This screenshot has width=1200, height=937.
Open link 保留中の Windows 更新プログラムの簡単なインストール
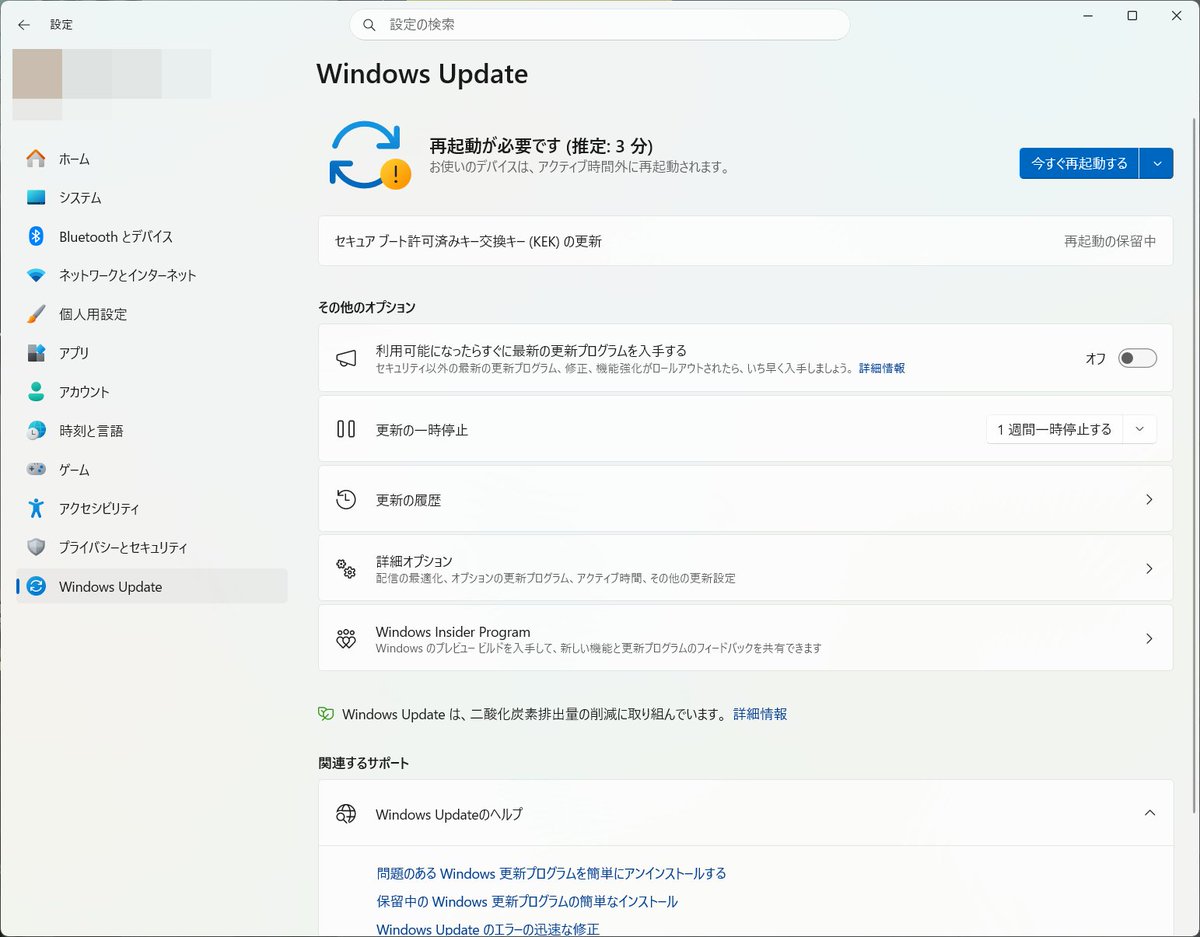click(527, 902)
